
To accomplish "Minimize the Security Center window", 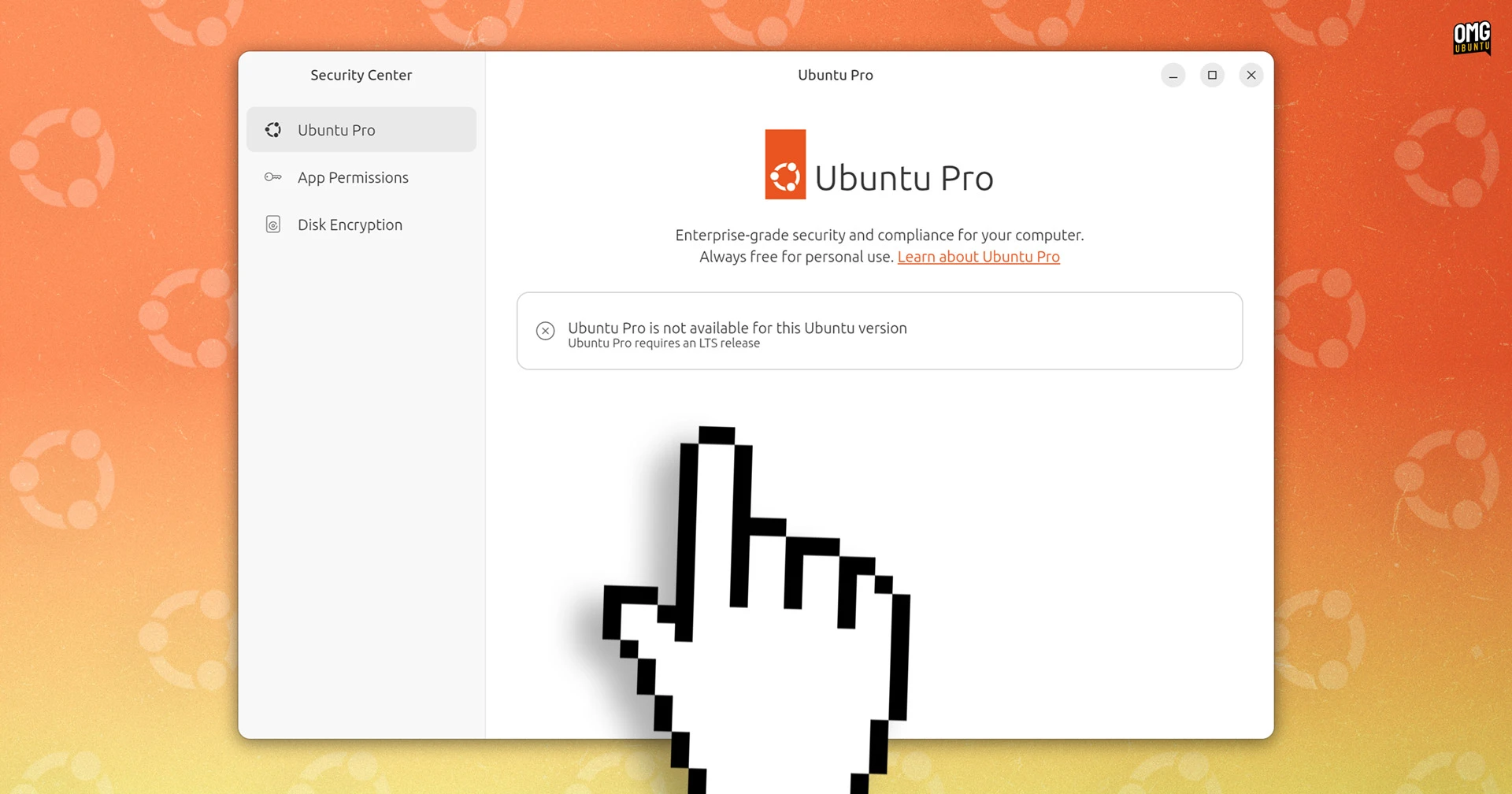I will 1173,75.
